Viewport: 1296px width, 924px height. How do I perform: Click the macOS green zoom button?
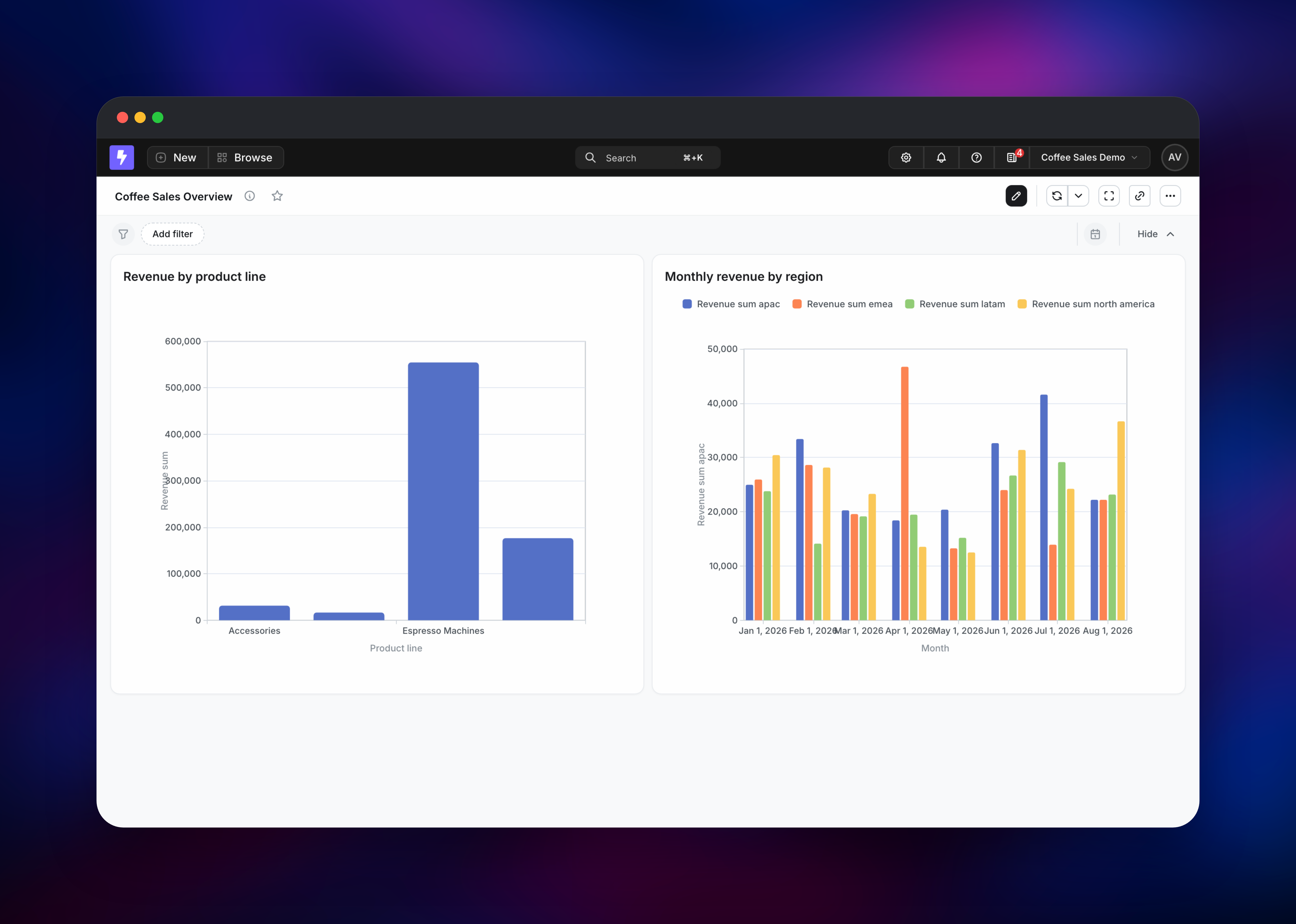(x=158, y=118)
